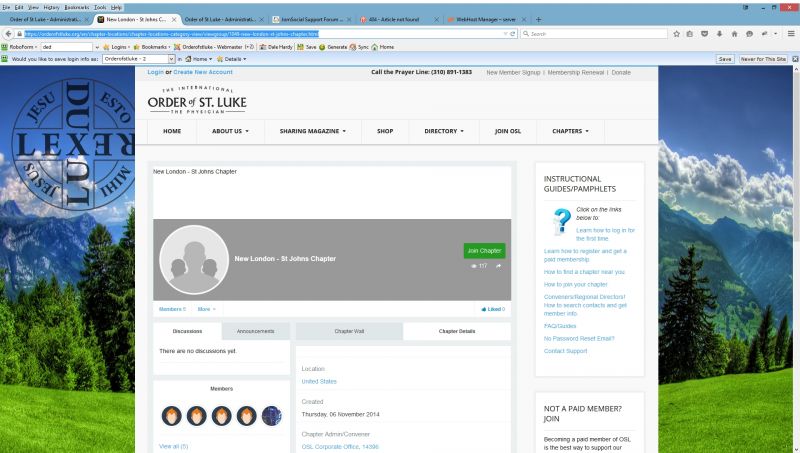This screenshot has width=800, height=453.
Task: Open a new browser tab
Action: [x=538, y=19]
